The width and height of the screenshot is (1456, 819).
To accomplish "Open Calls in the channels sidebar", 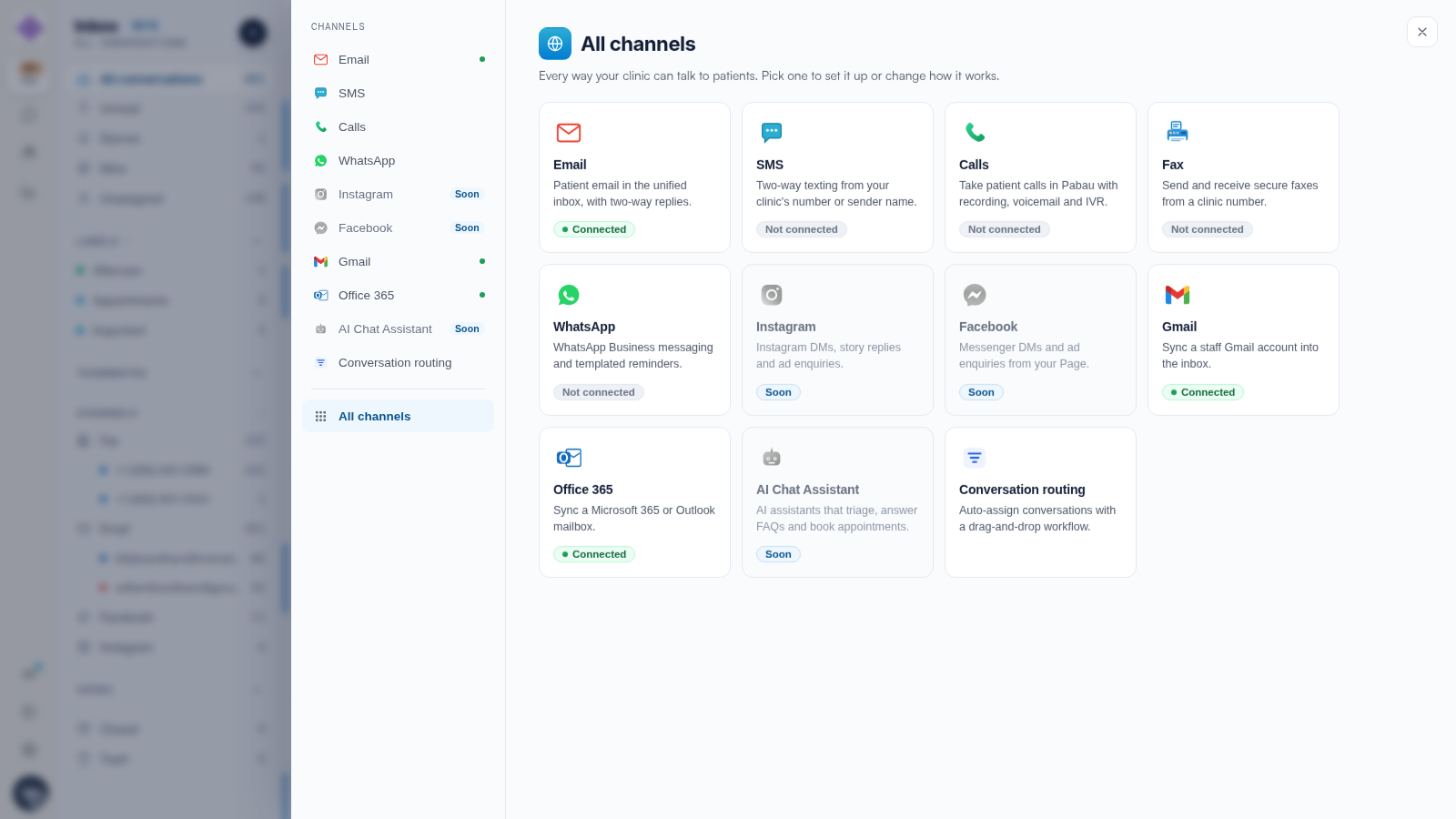I will click(399, 127).
